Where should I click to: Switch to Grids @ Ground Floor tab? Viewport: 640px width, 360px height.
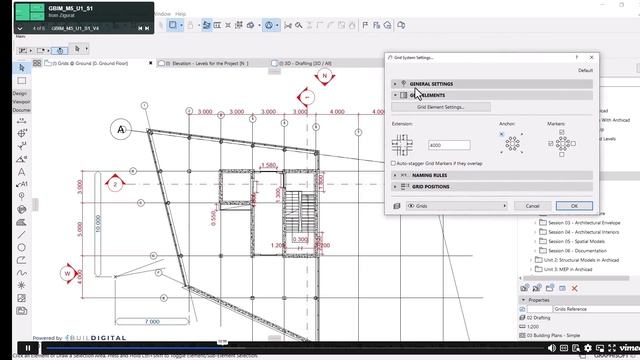coord(91,63)
